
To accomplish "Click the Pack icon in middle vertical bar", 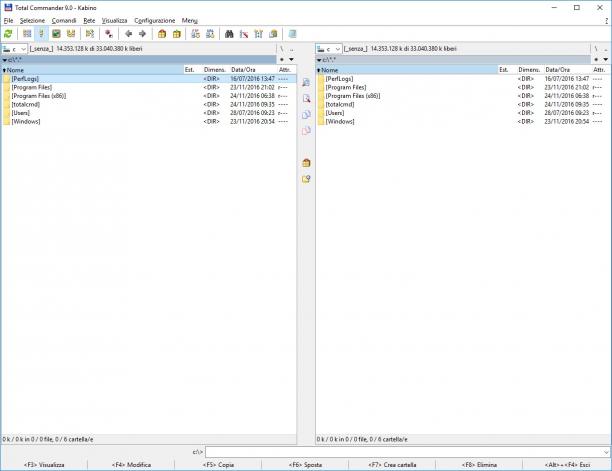I will 306,163.
